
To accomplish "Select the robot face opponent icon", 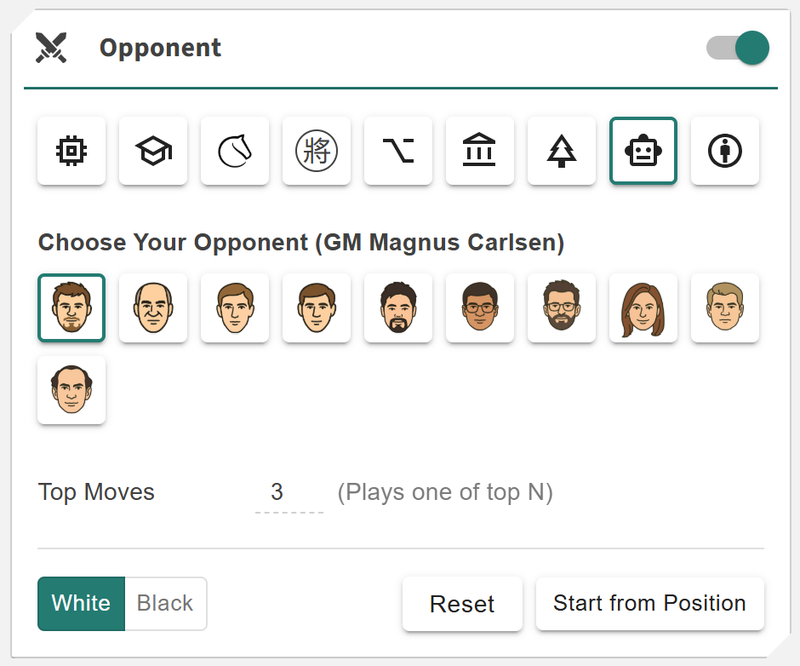I will (643, 151).
